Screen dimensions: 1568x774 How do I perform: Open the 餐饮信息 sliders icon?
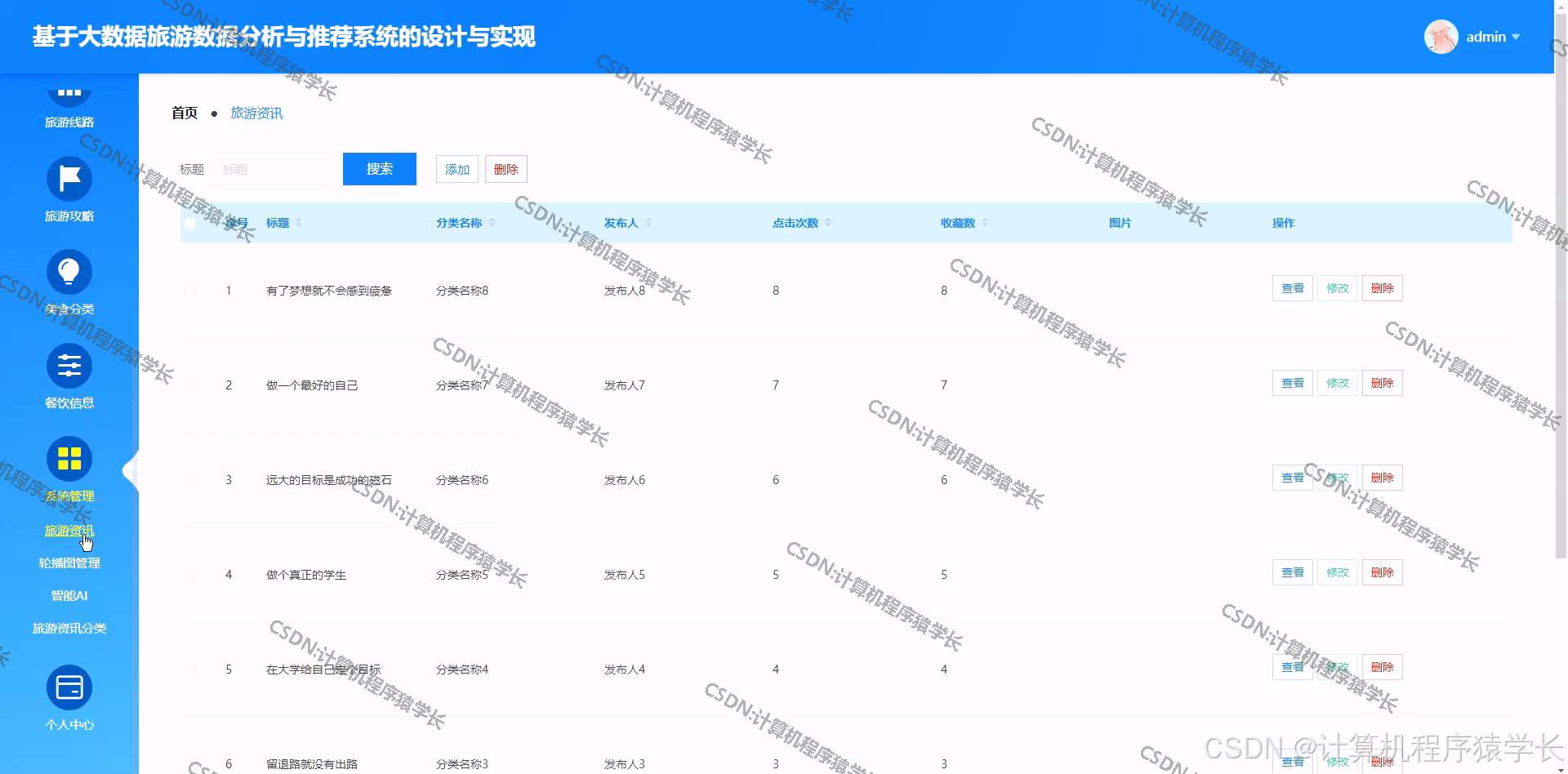(x=69, y=366)
